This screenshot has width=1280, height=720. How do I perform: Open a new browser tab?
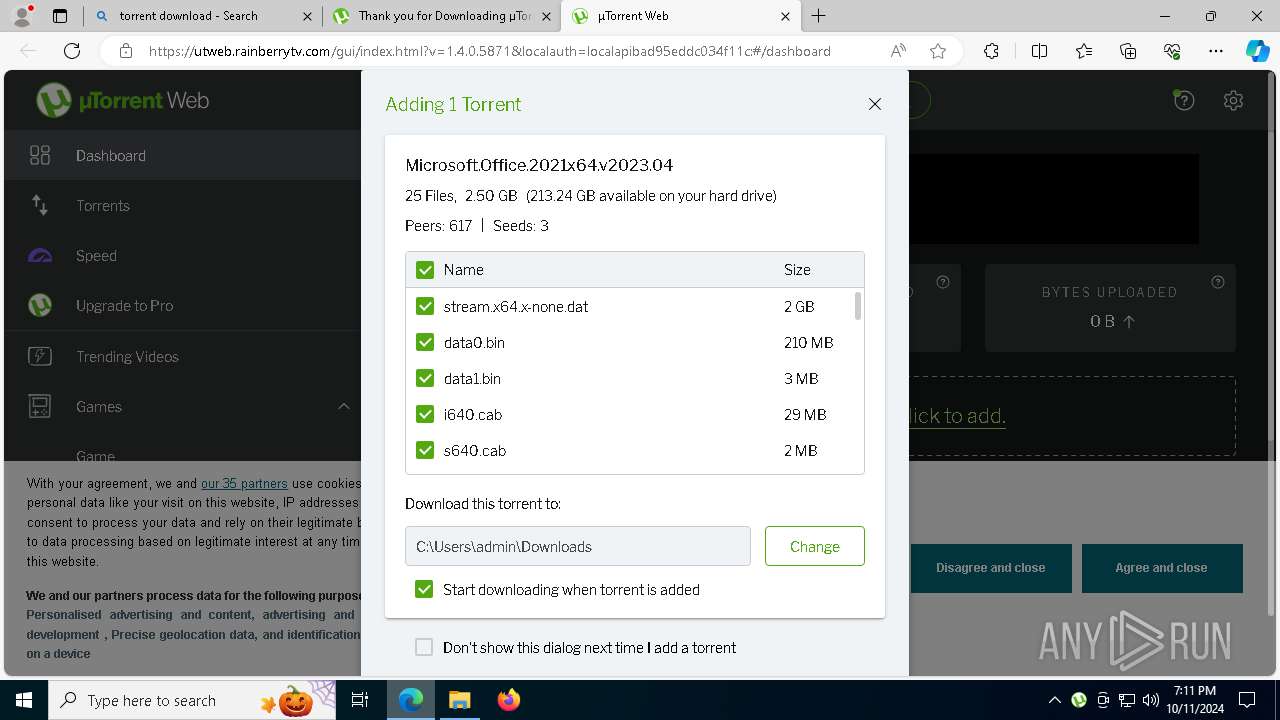pos(818,15)
